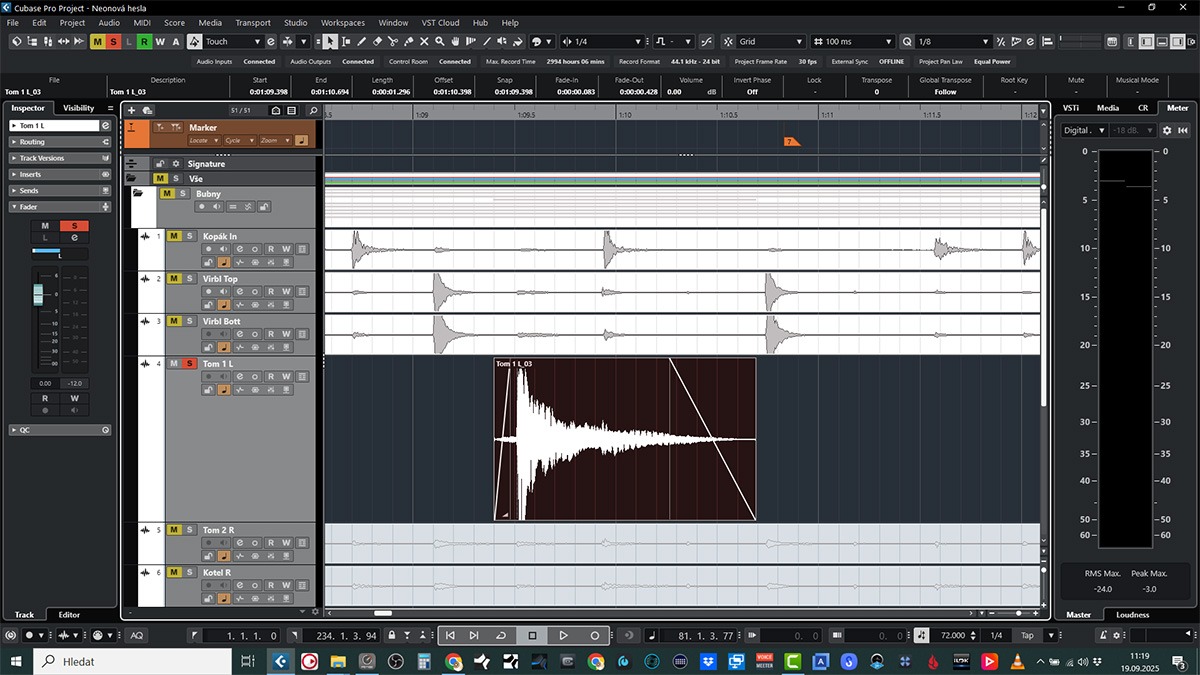1200x675 pixels.
Task: Click the Add Track plus button
Action: coord(131,110)
